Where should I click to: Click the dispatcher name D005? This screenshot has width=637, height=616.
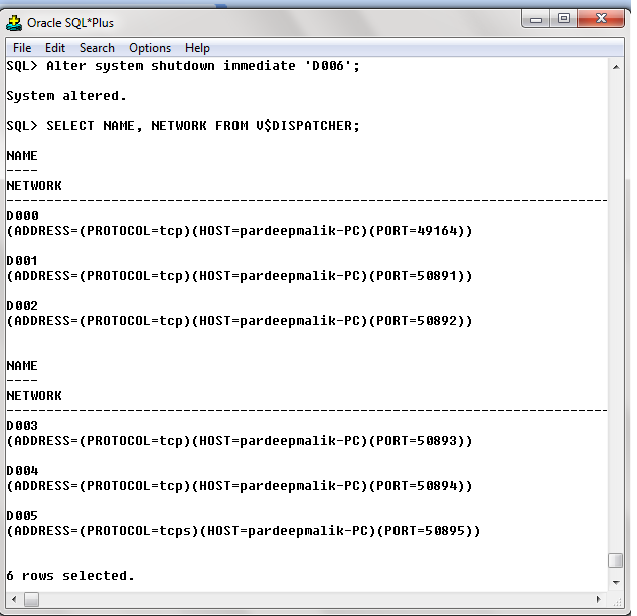(22, 516)
